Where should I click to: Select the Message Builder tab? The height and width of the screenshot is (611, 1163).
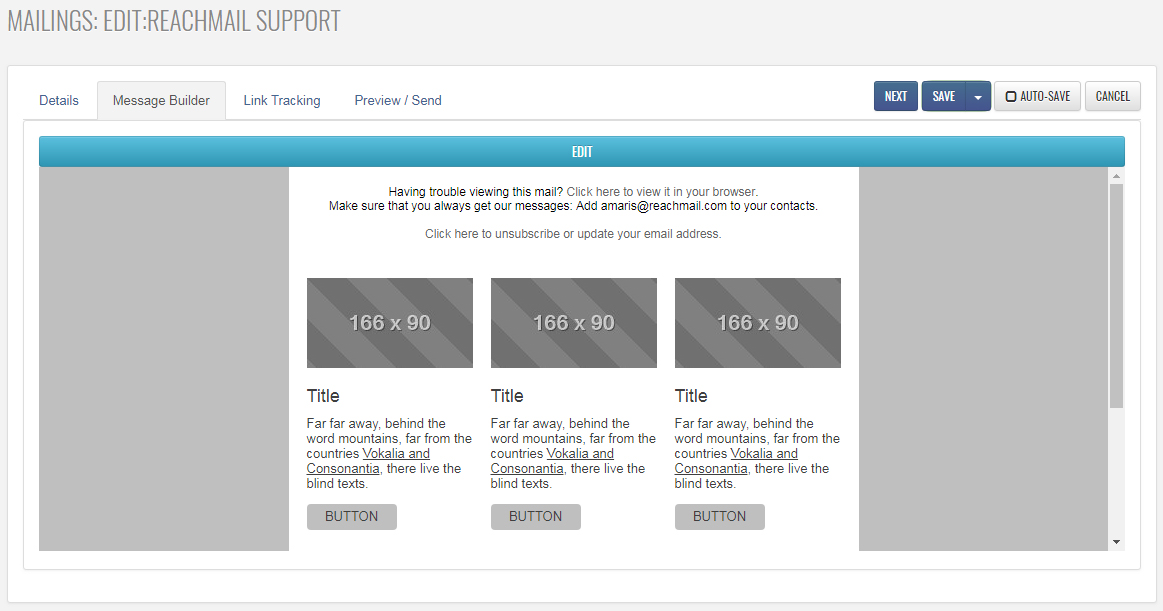[161, 101]
